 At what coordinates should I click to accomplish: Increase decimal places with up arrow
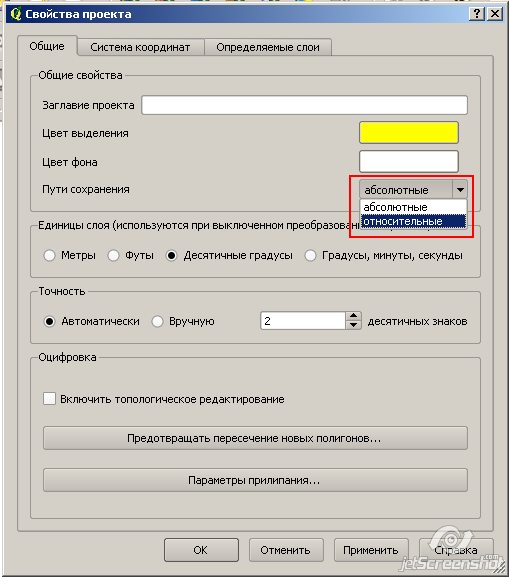pos(353,316)
